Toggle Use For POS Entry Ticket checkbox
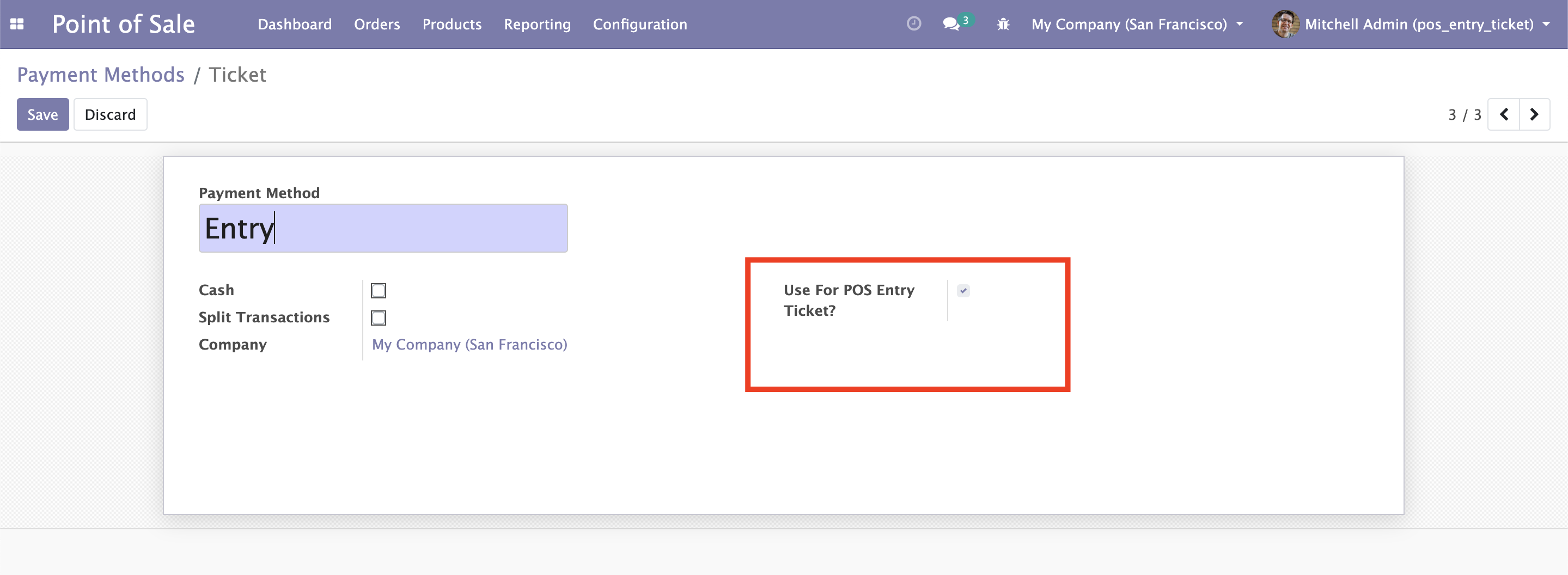1568x575 pixels. coord(963,291)
